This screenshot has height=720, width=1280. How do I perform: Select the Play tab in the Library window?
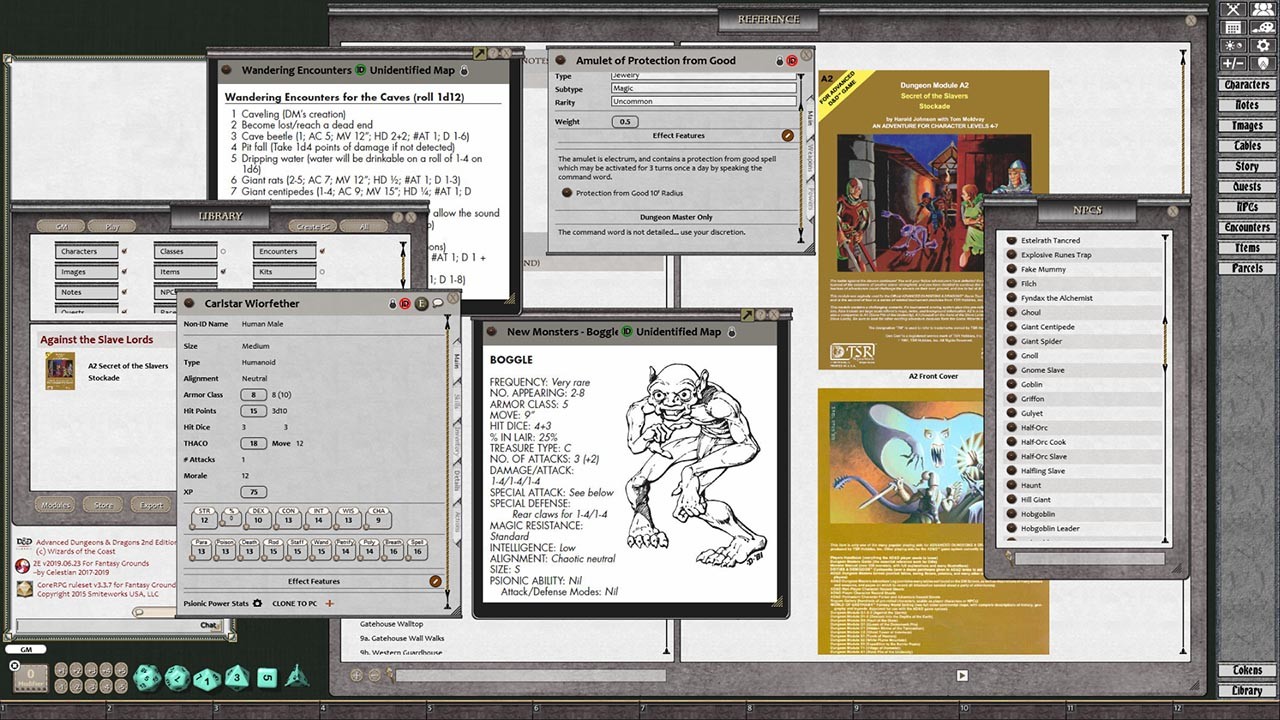[x=113, y=226]
